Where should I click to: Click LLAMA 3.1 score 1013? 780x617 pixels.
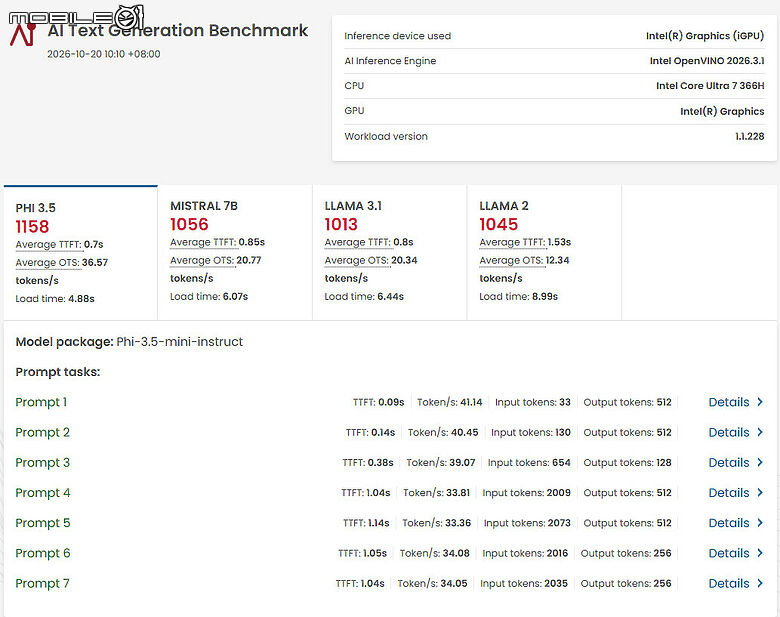tap(341, 224)
